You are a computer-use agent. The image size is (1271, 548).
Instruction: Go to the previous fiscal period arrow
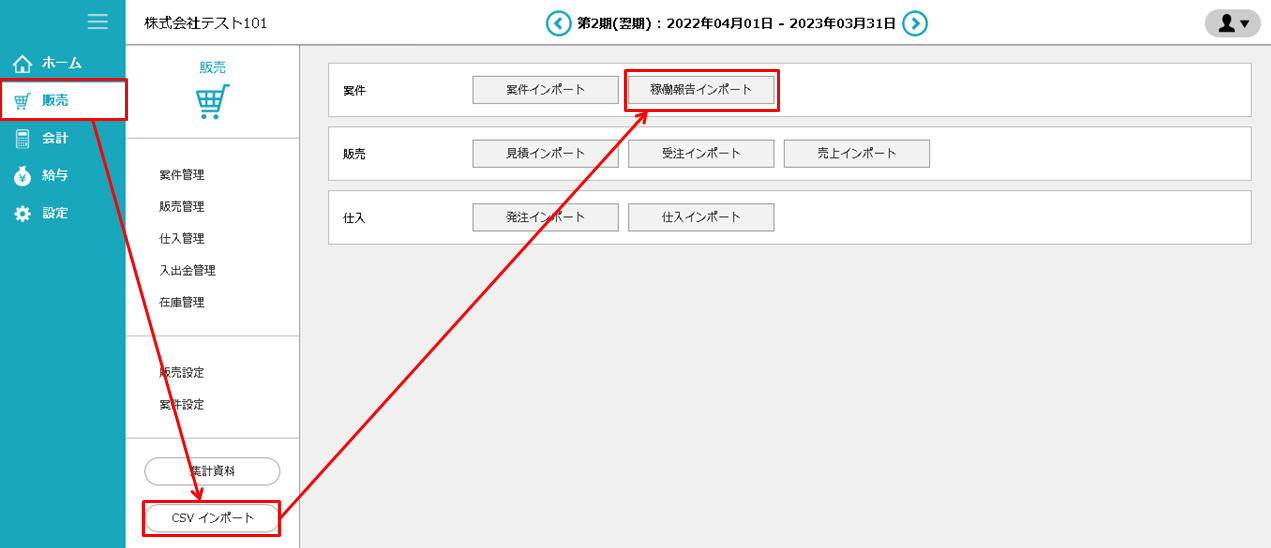pyautogui.click(x=558, y=23)
